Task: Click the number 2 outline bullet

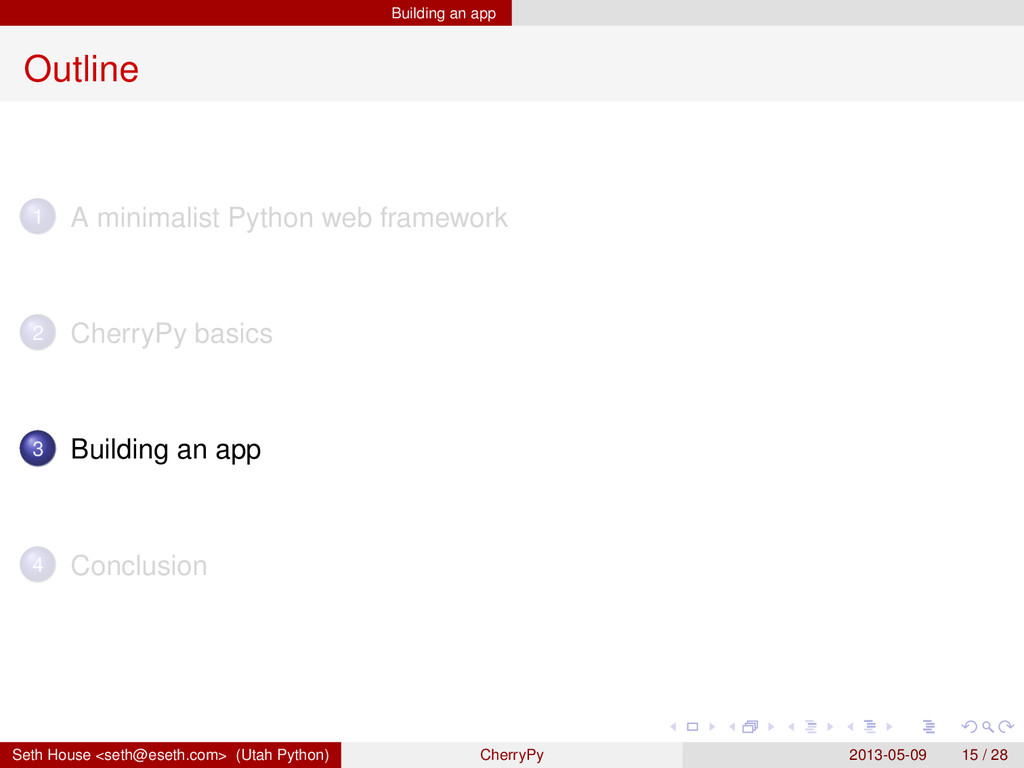Action: (x=38, y=332)
